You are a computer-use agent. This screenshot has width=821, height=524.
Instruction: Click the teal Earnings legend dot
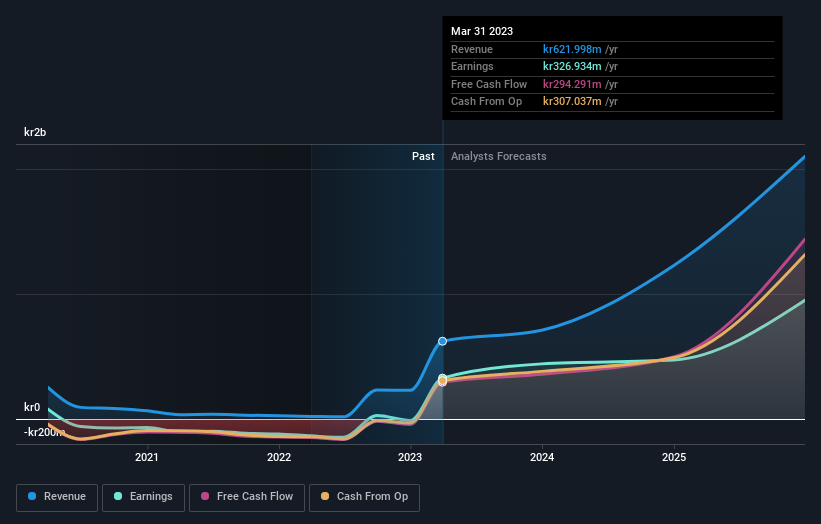[118, 496]
